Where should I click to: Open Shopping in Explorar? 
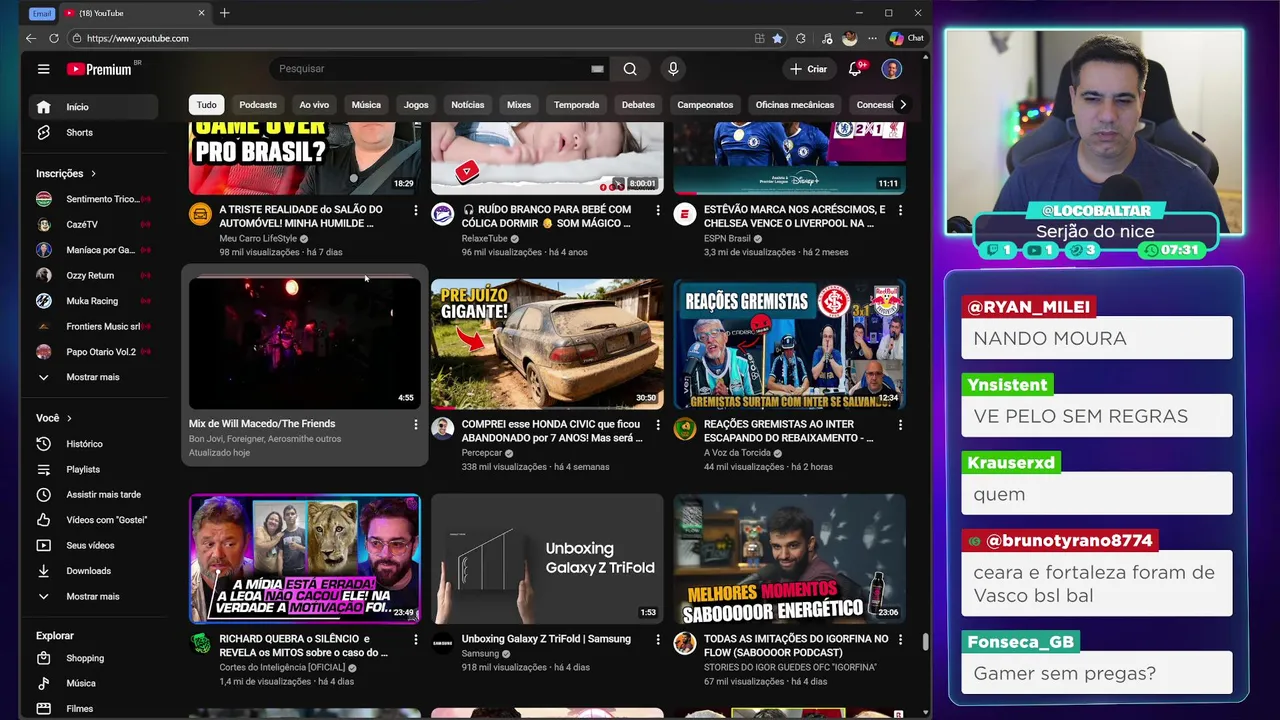pos(93,658)
